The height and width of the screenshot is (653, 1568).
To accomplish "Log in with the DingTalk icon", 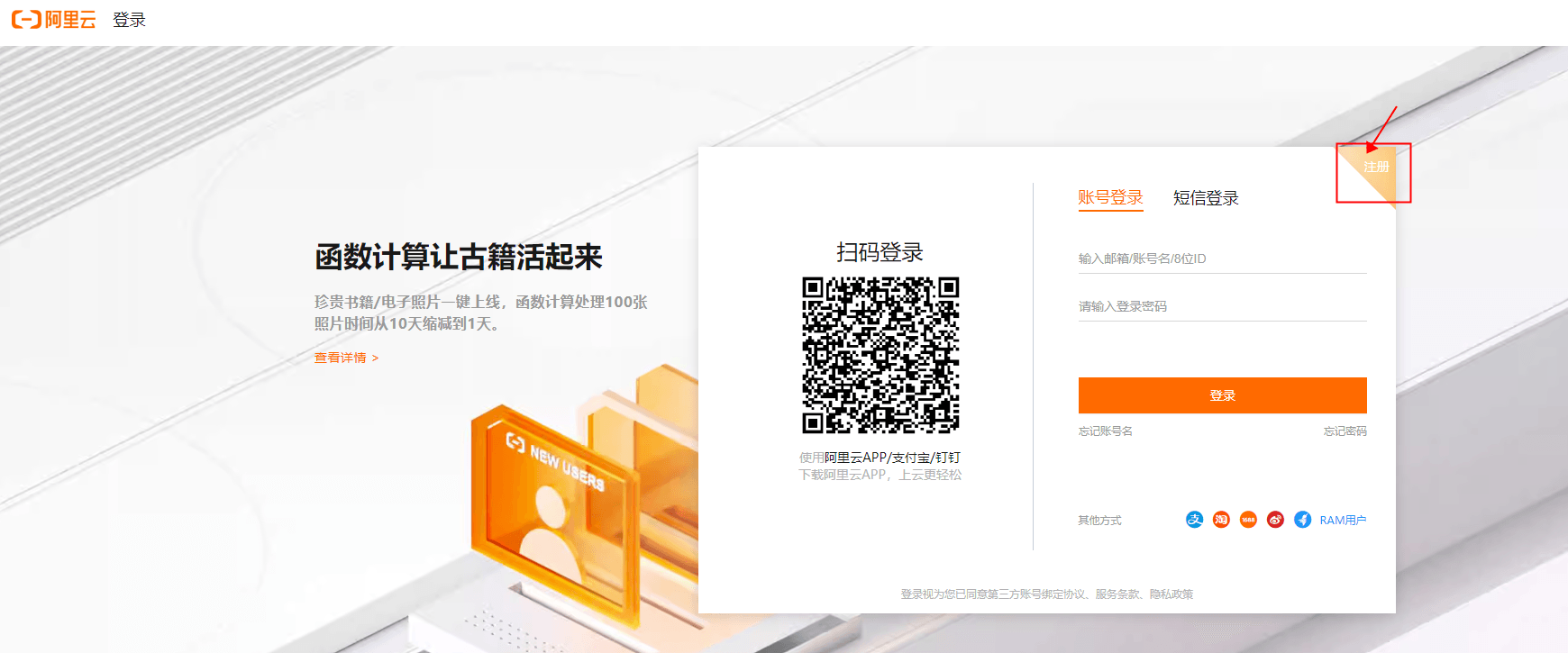I will [1302, 520].
